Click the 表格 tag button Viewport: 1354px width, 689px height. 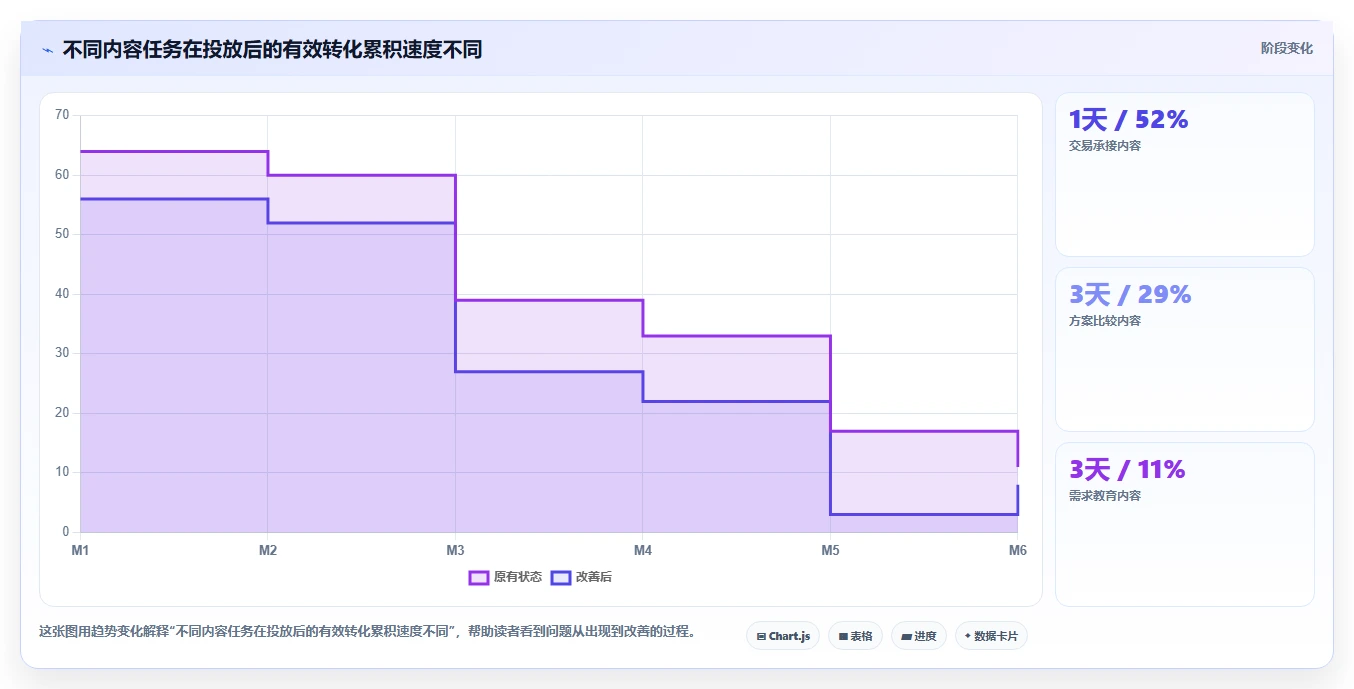855,636
